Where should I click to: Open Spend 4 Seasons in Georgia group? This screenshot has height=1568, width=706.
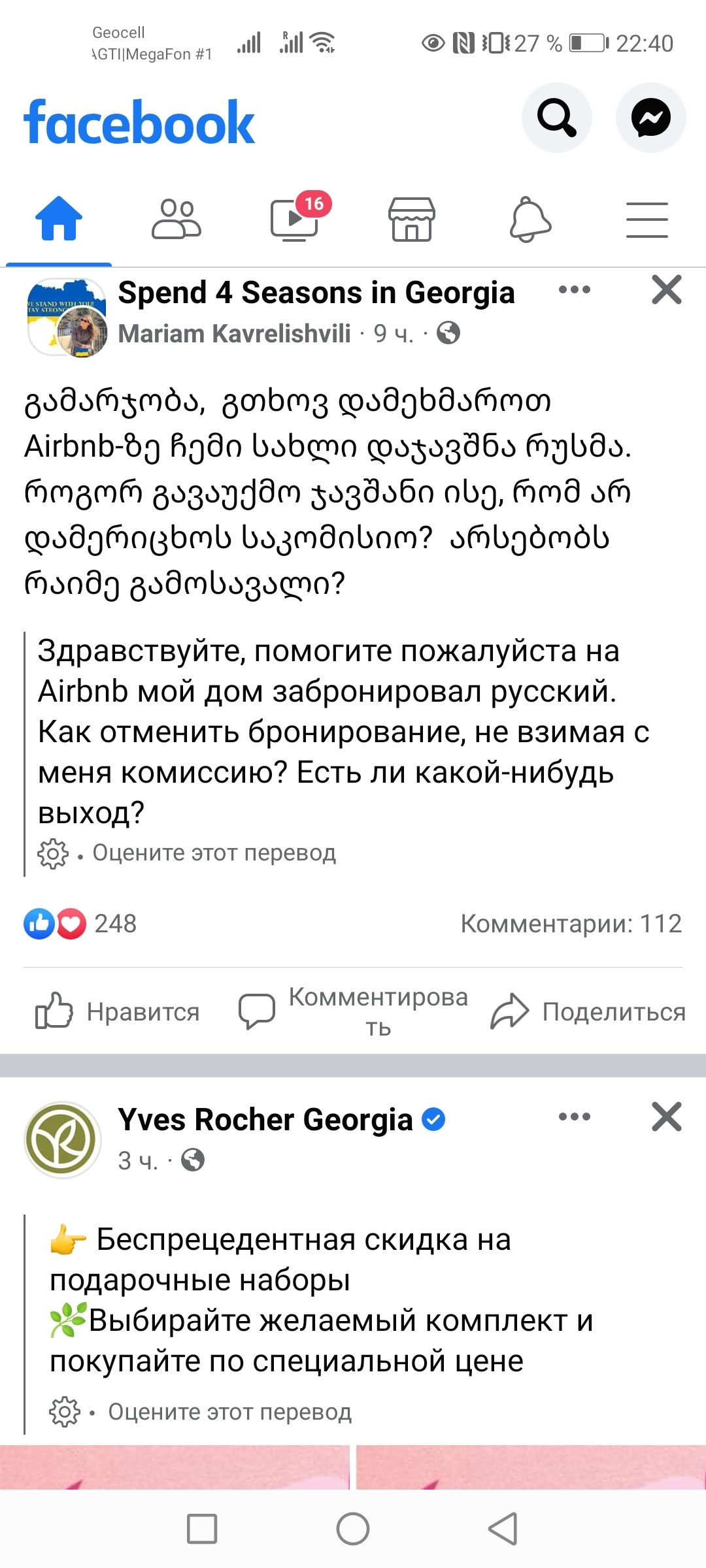(316, 293)
